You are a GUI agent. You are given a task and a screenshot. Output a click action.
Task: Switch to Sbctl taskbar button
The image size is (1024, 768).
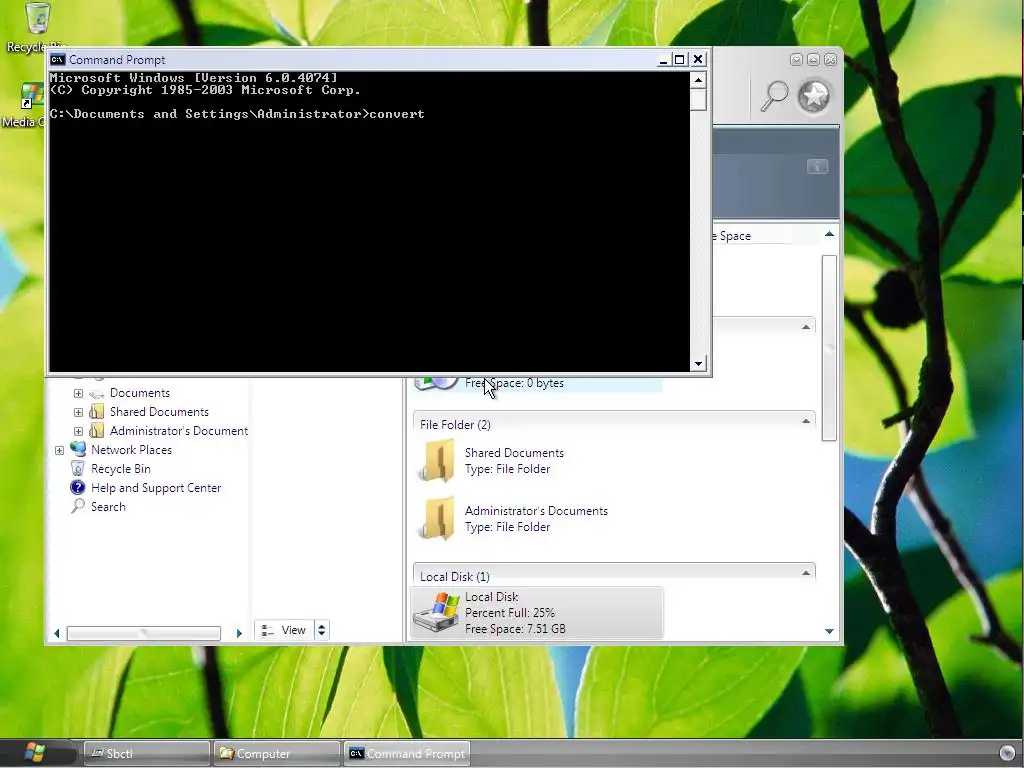[147, 753]
